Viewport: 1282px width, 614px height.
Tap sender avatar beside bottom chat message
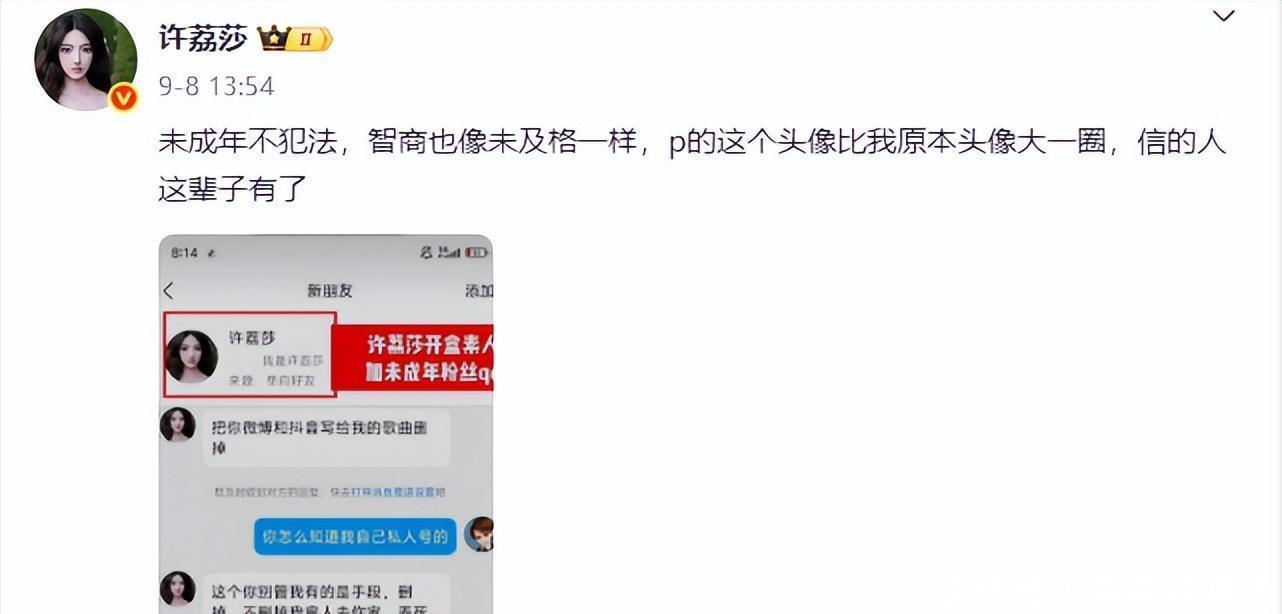click(x=178, y=589)
